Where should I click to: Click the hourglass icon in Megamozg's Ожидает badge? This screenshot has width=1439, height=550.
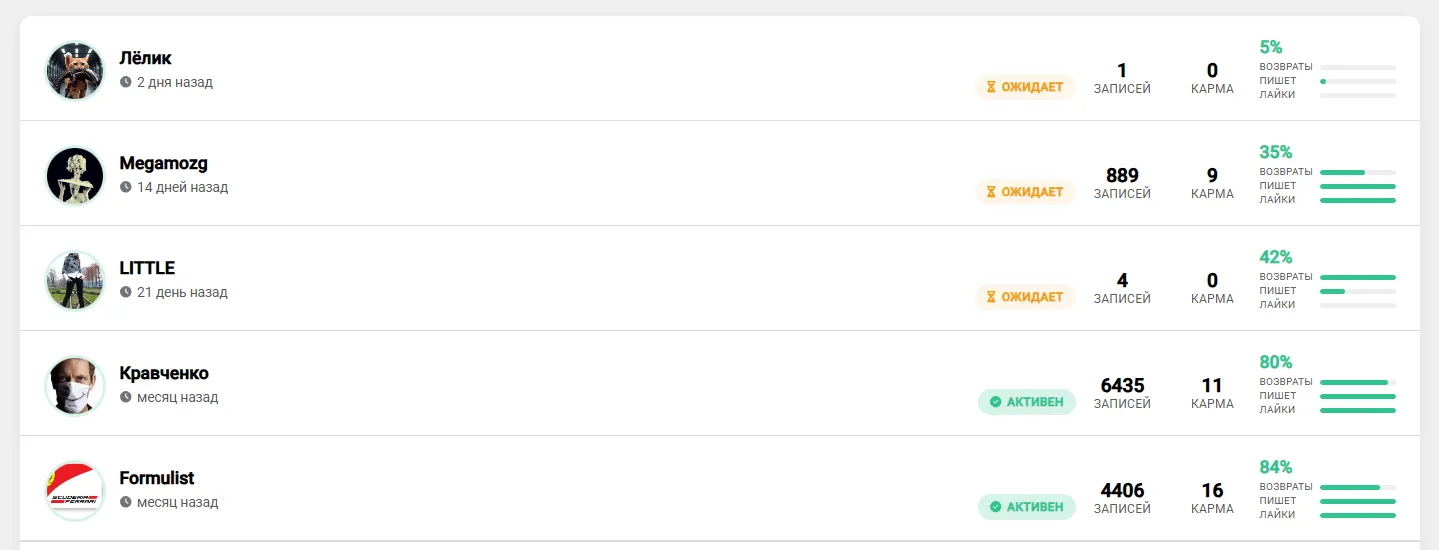click(x=992, y=192)
